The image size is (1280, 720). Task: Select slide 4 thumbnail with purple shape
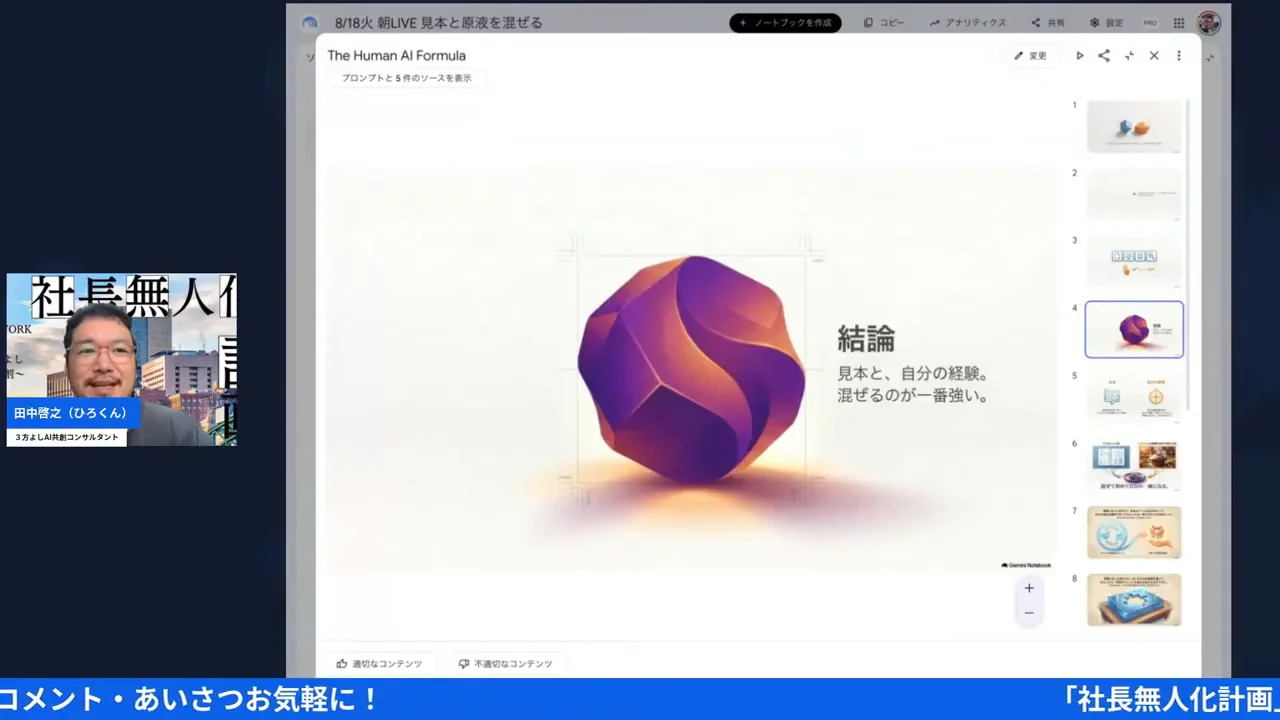[1134, 329]
